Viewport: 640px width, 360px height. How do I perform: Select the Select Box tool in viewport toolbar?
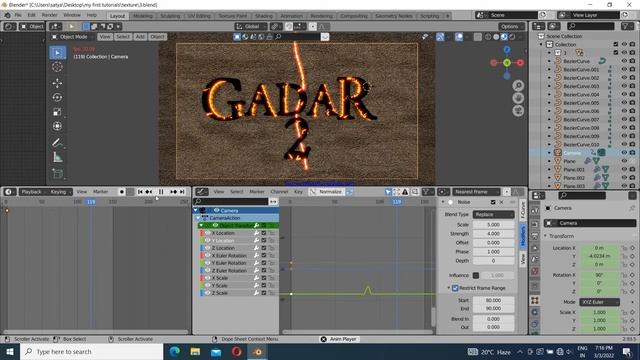(x=58, y=53)
